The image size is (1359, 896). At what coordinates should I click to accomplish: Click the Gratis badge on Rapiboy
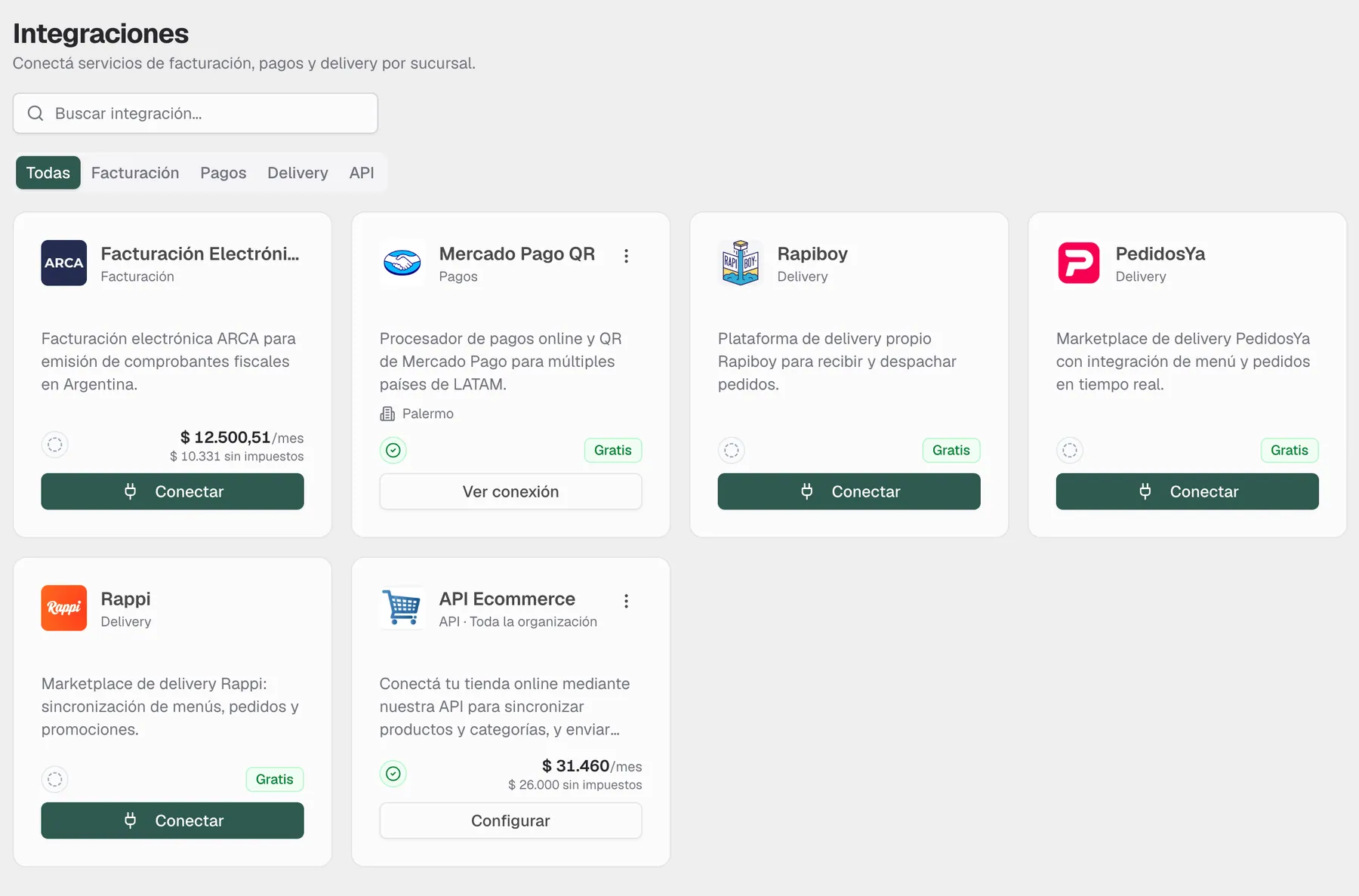coord(951,450)
